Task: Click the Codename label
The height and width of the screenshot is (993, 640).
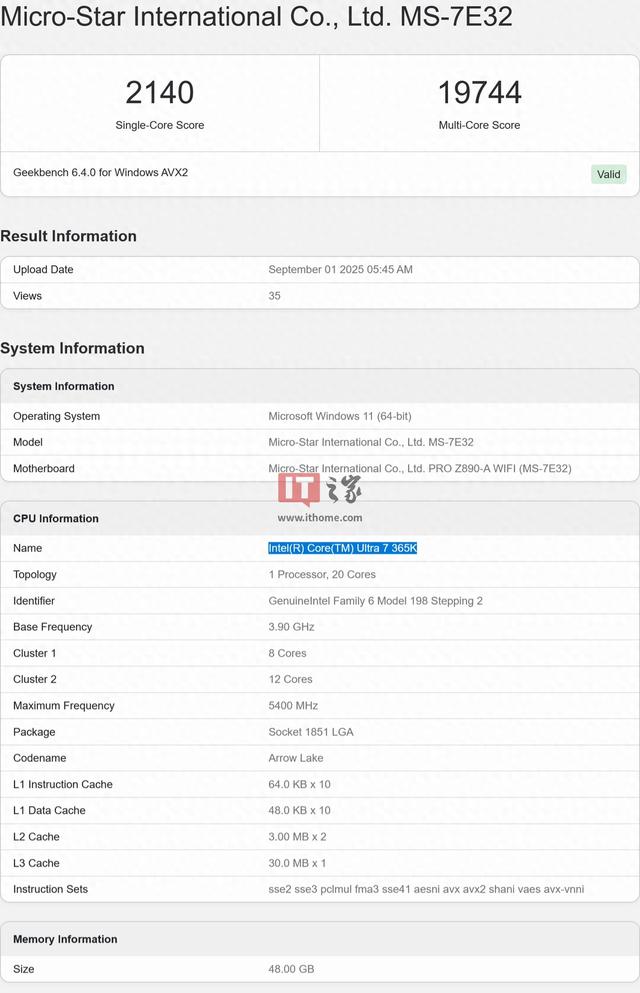Action: click(39, 758)
